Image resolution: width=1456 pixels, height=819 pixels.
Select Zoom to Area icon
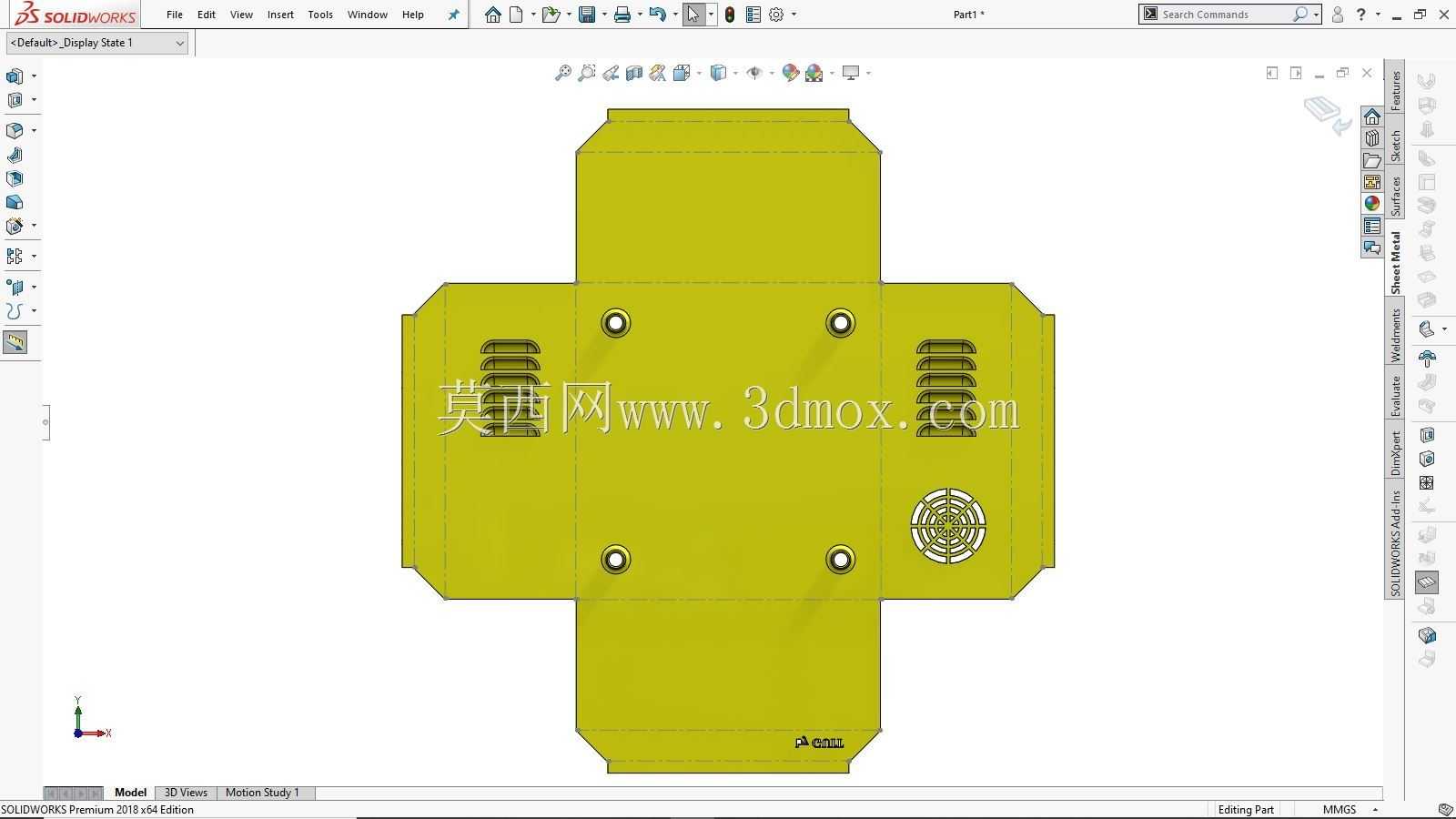[587, 73]
